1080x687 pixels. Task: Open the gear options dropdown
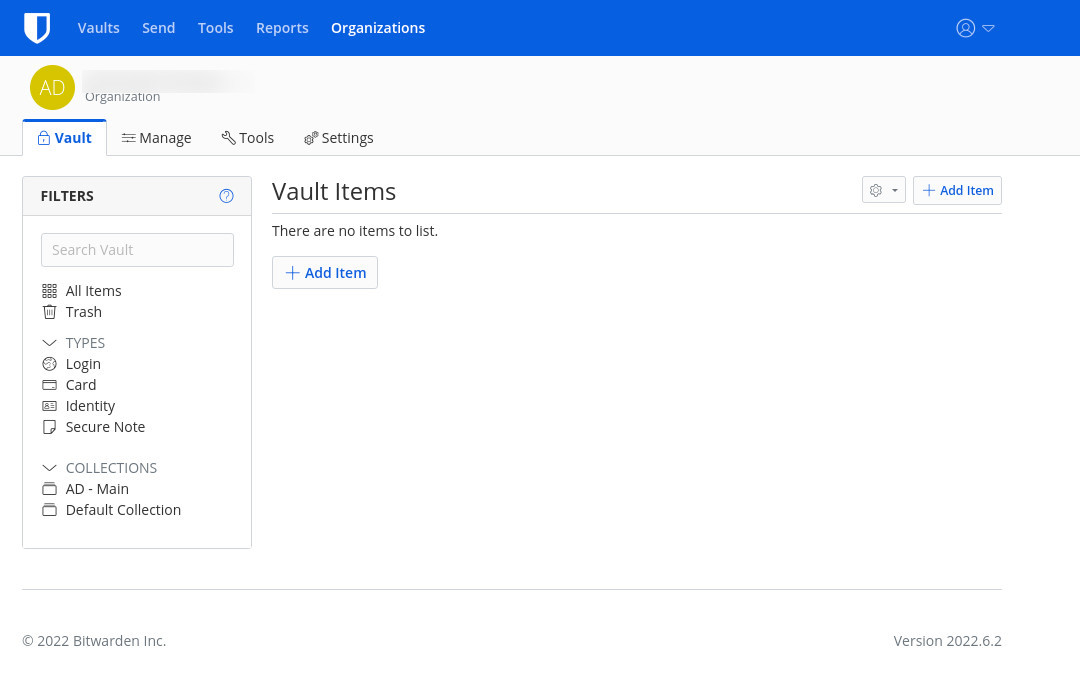[883, 190]
